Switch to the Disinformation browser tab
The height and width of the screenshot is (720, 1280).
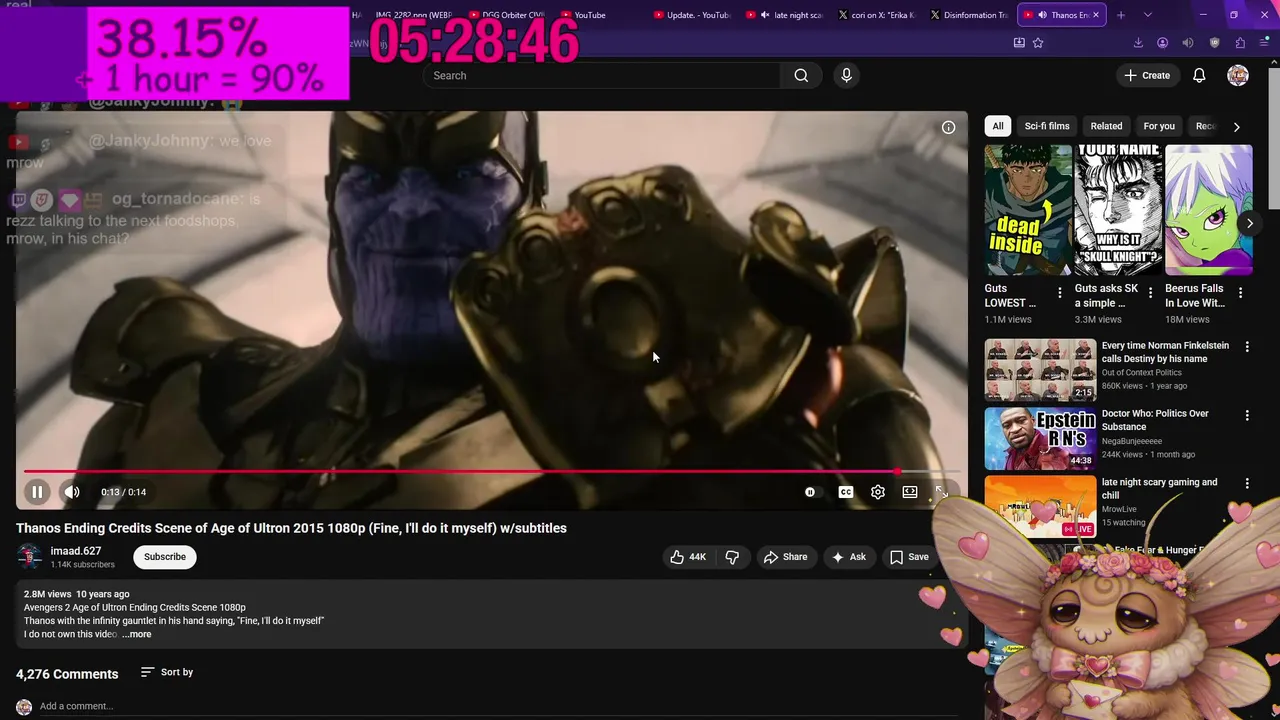click(968, 15)
